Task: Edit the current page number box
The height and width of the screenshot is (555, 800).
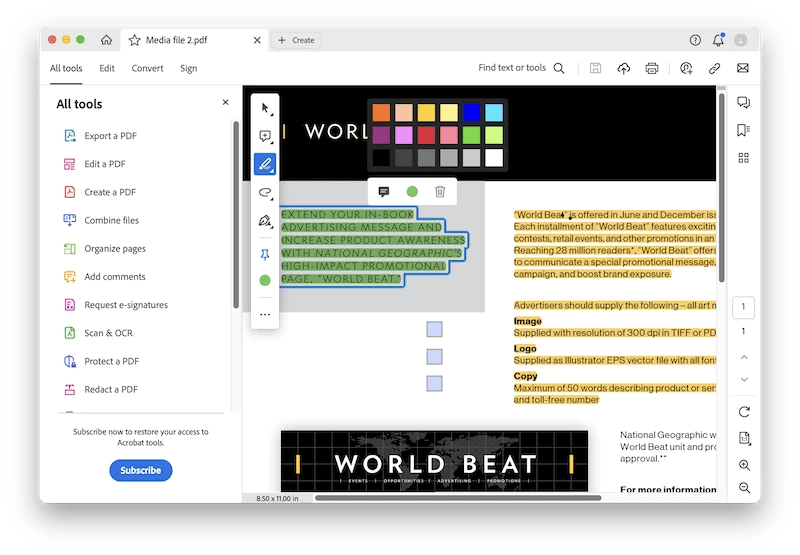Action: point(743,307)
